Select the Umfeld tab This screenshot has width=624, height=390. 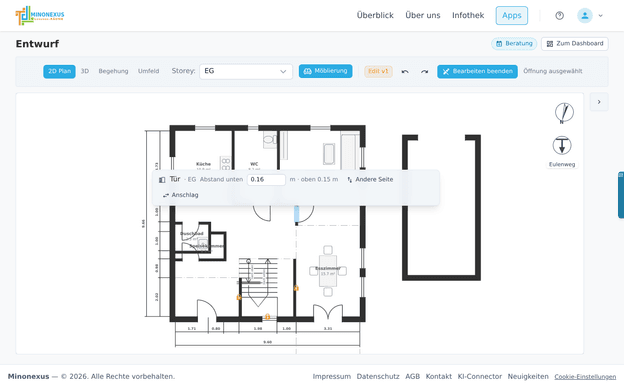(148, 71)
